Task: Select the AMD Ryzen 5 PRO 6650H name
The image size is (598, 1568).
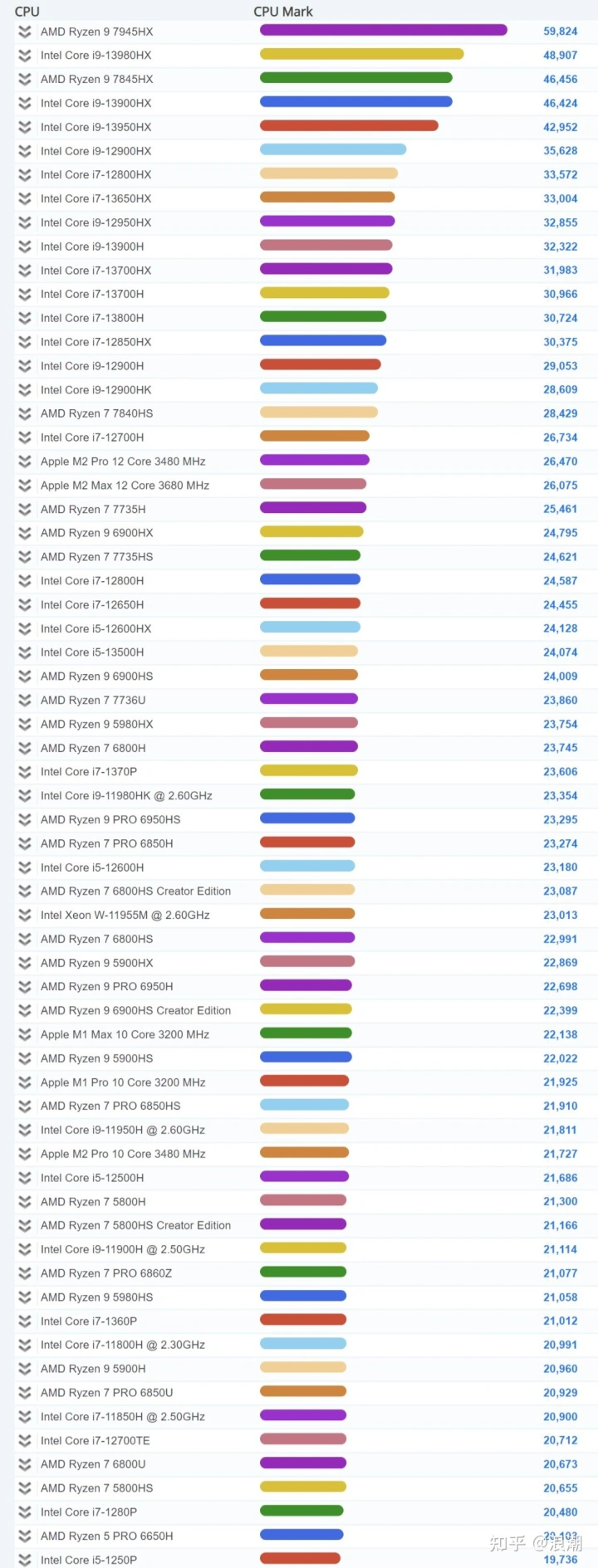Action: (107, 1536)
